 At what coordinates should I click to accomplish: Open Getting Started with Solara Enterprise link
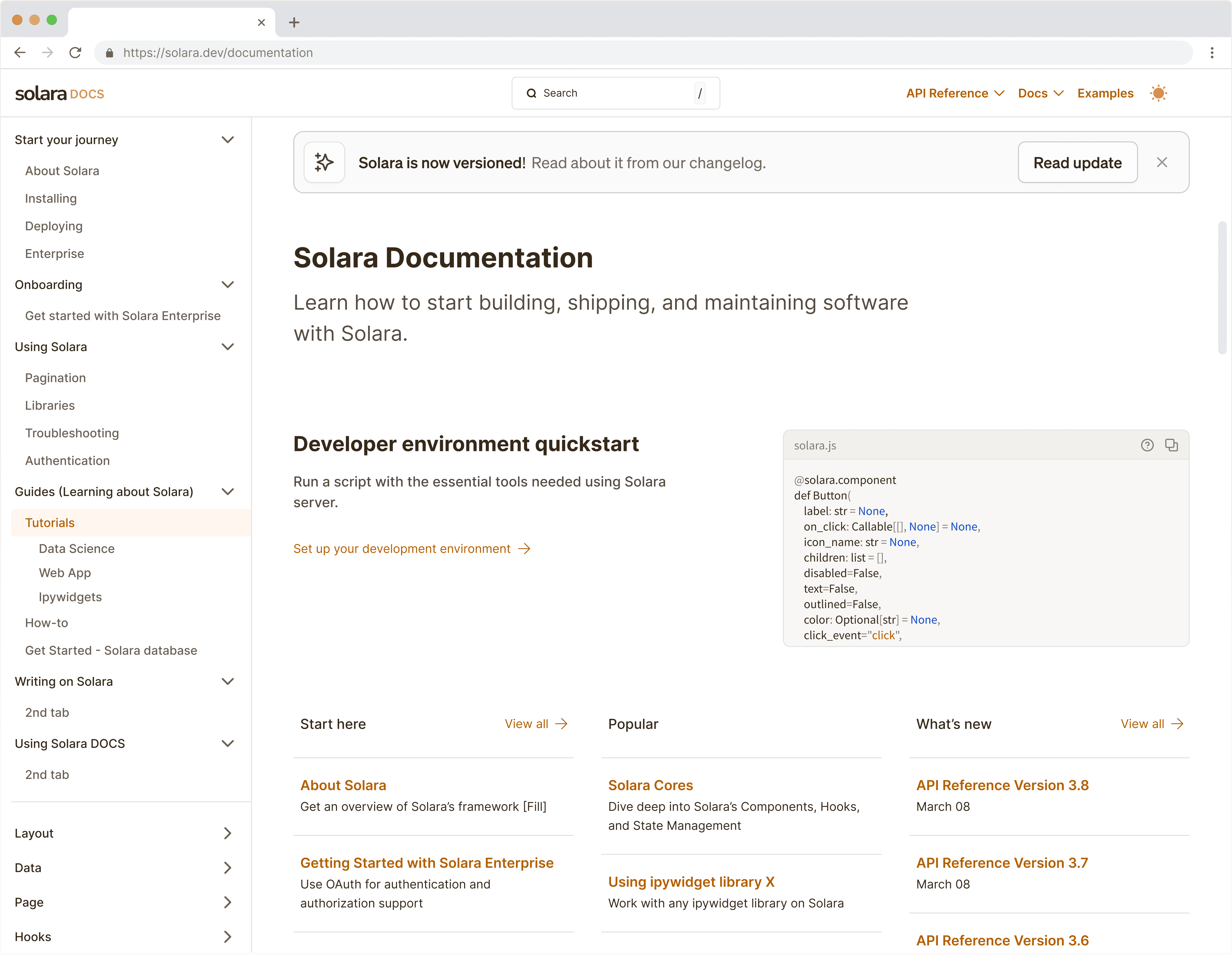coord(426,863)
